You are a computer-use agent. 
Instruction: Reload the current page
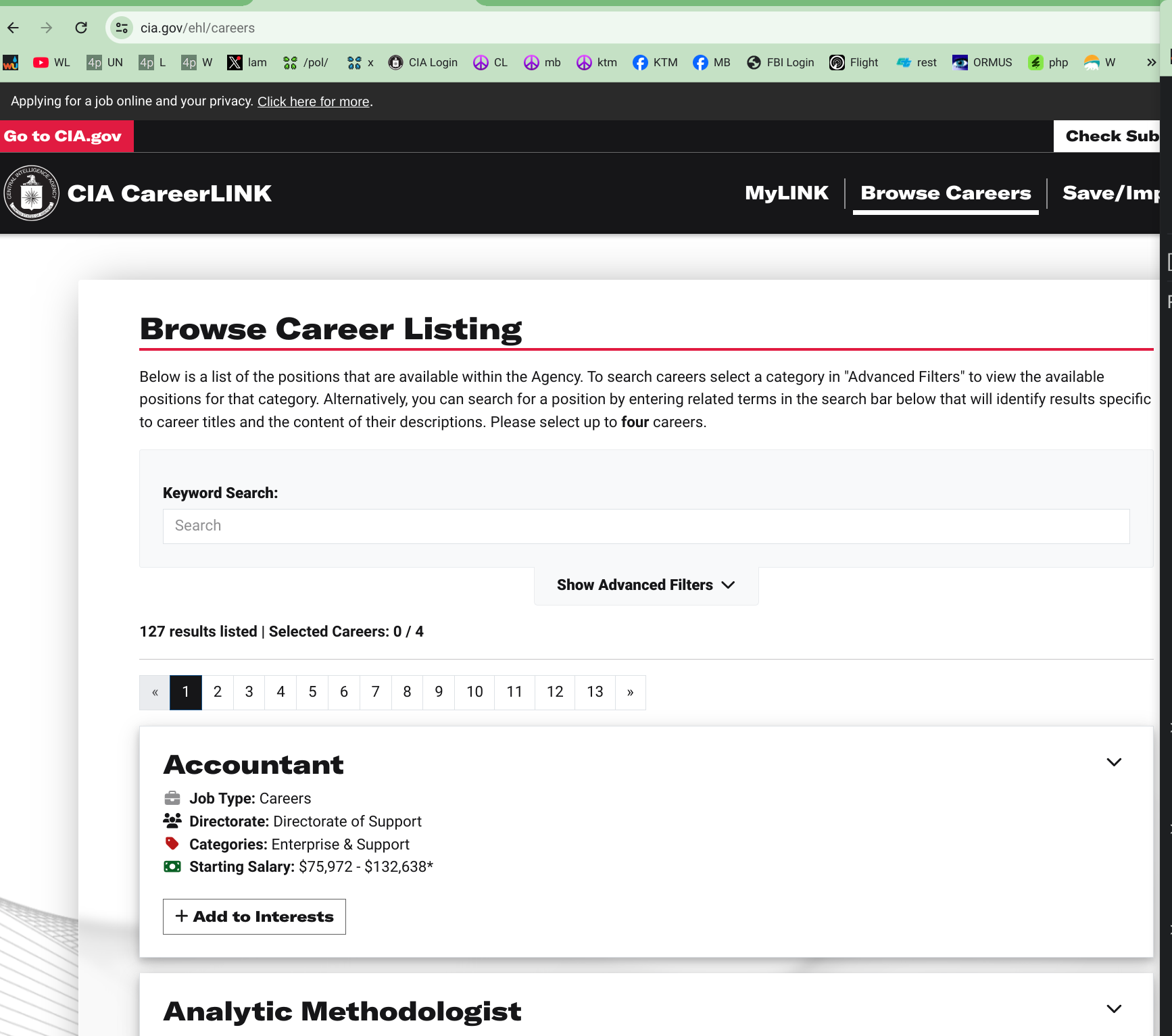click(x=81, y=28)
